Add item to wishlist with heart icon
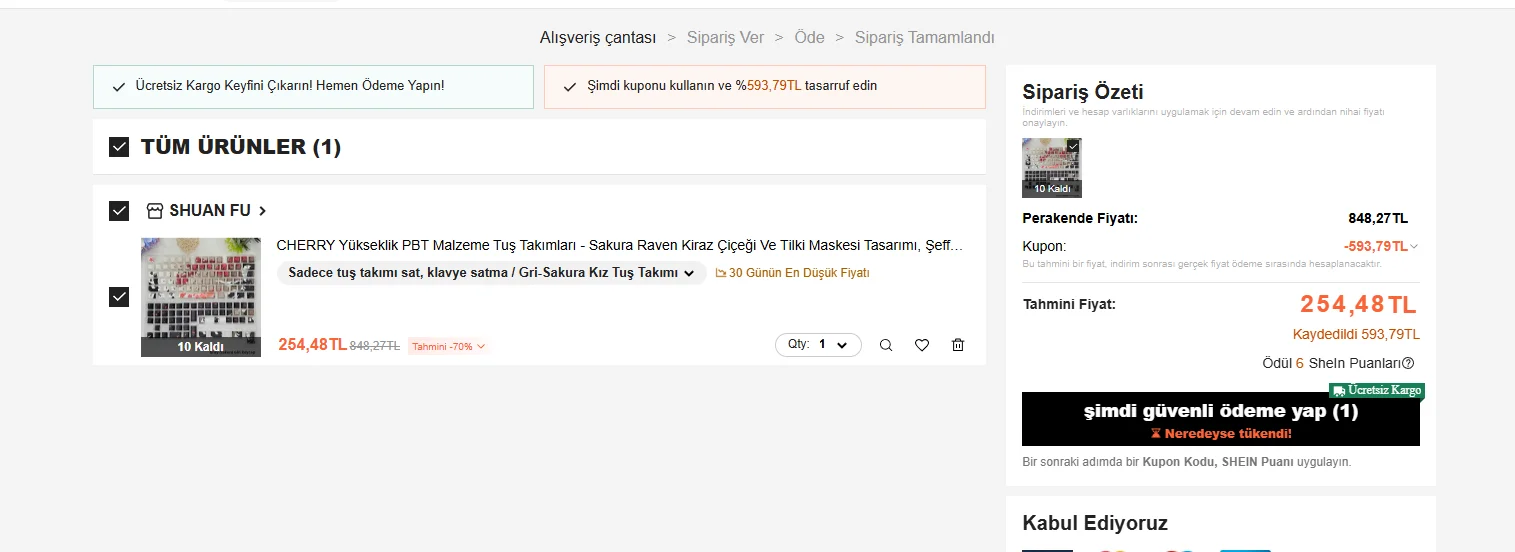This screenshot has height=552, width=1515. point(922,345)
